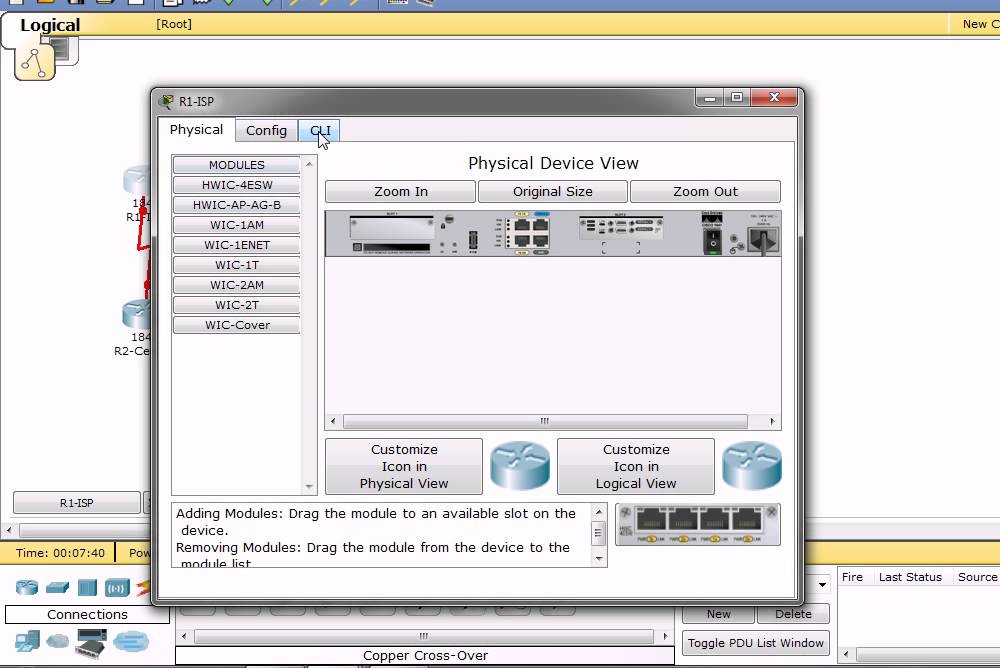Click Customize Icon in Physical View
Image resolution: width=1000 pixels, height=668 pixels.
pyautogui.click(x=404, y=466)
